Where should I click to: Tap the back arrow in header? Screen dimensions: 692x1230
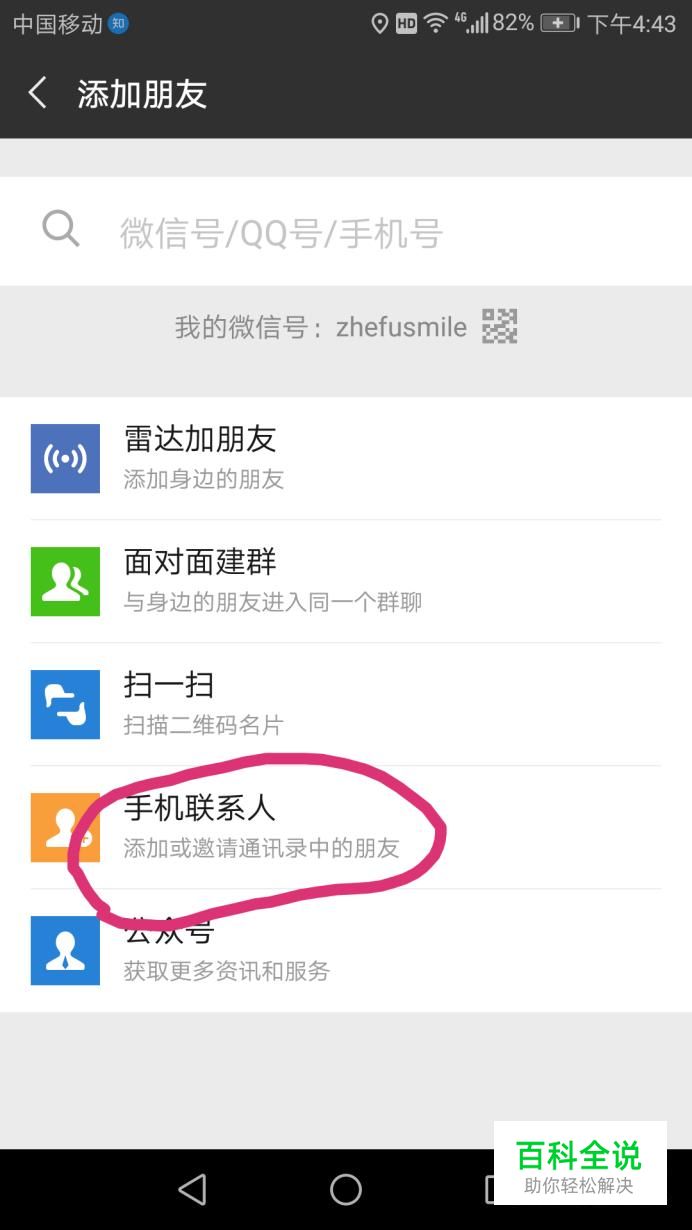[x=38, y=94]
